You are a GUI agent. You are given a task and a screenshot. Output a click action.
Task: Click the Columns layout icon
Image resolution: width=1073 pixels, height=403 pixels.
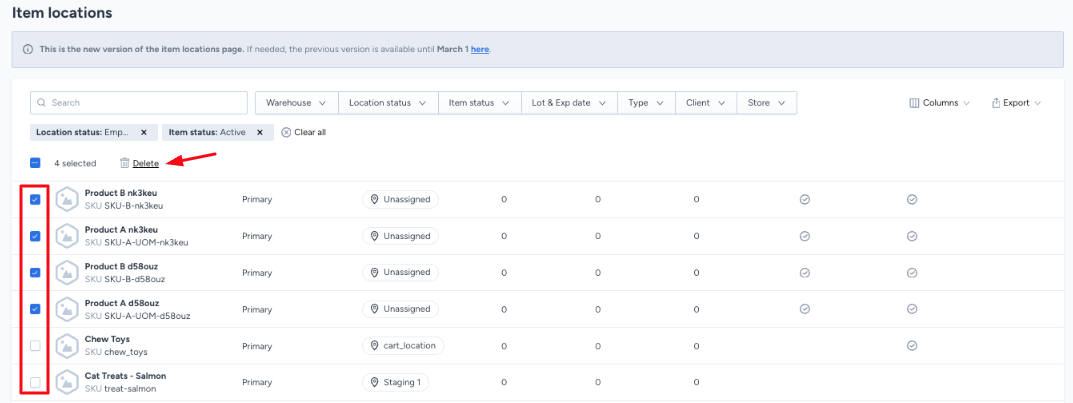pyautogui.click(x=914, y=103)
